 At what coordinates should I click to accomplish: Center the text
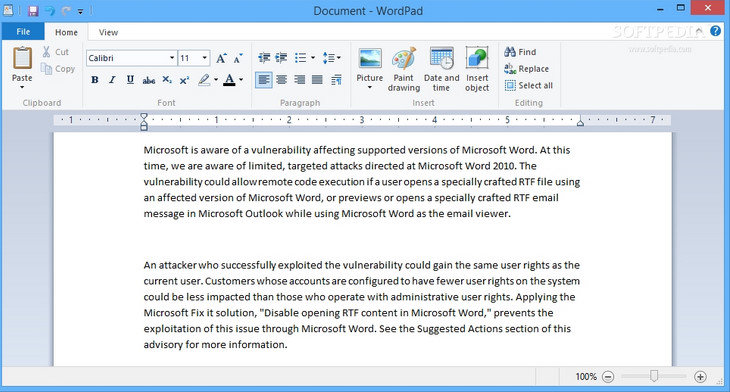[x=281, y=80]
